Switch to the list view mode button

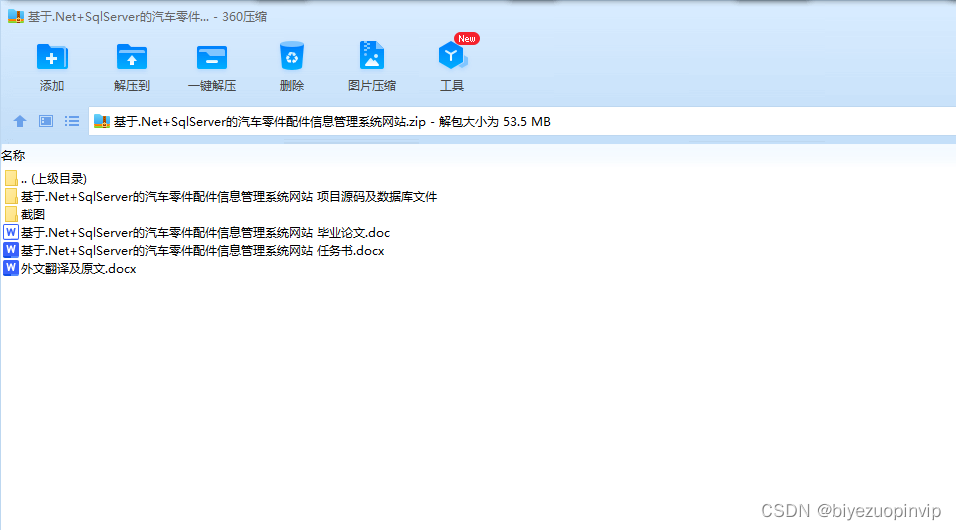72,121
